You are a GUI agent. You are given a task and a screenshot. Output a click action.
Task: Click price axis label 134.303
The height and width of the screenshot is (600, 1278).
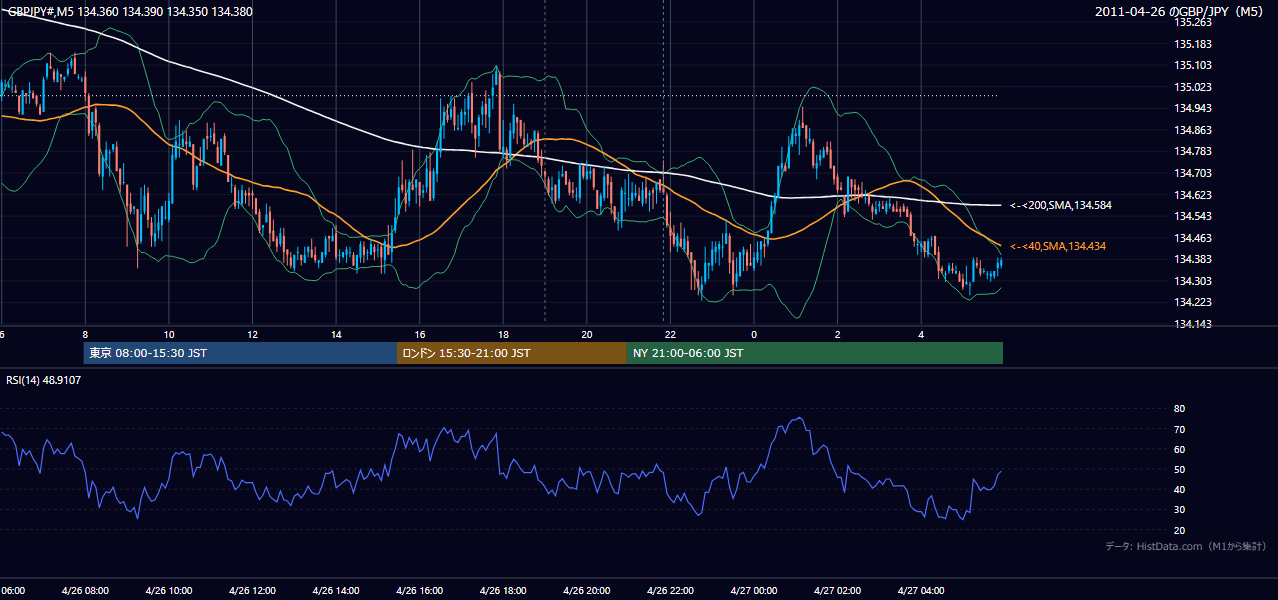(1193, 281)
